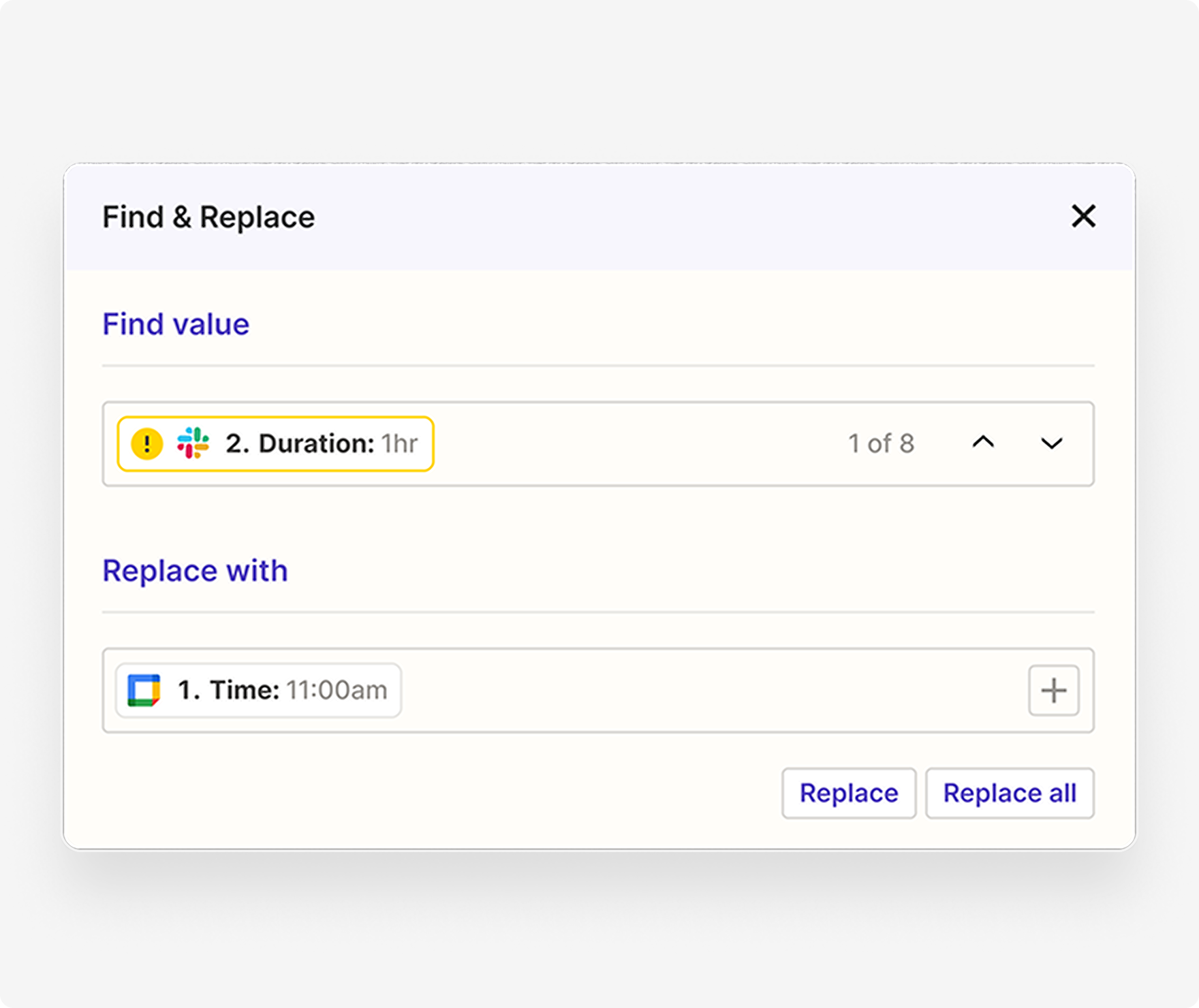Close the Find & Replace dialog
This screenshot has width=1199, height=1008.
1083,217
